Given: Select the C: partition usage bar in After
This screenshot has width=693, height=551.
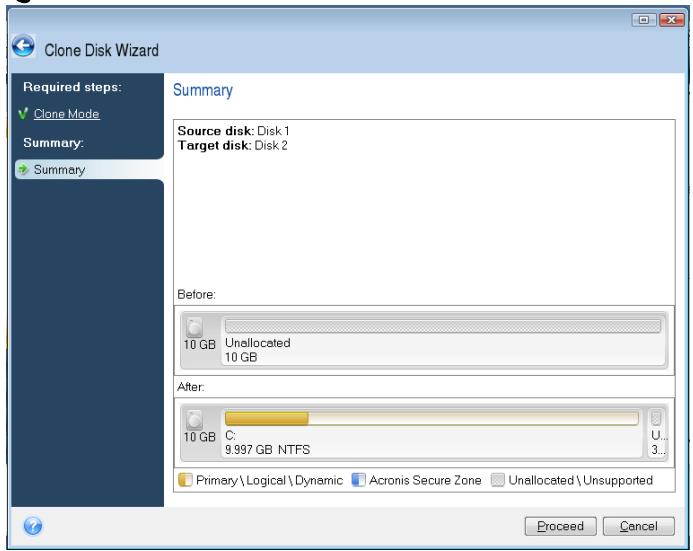Looking at the screenshot, I should pos(431,418).
